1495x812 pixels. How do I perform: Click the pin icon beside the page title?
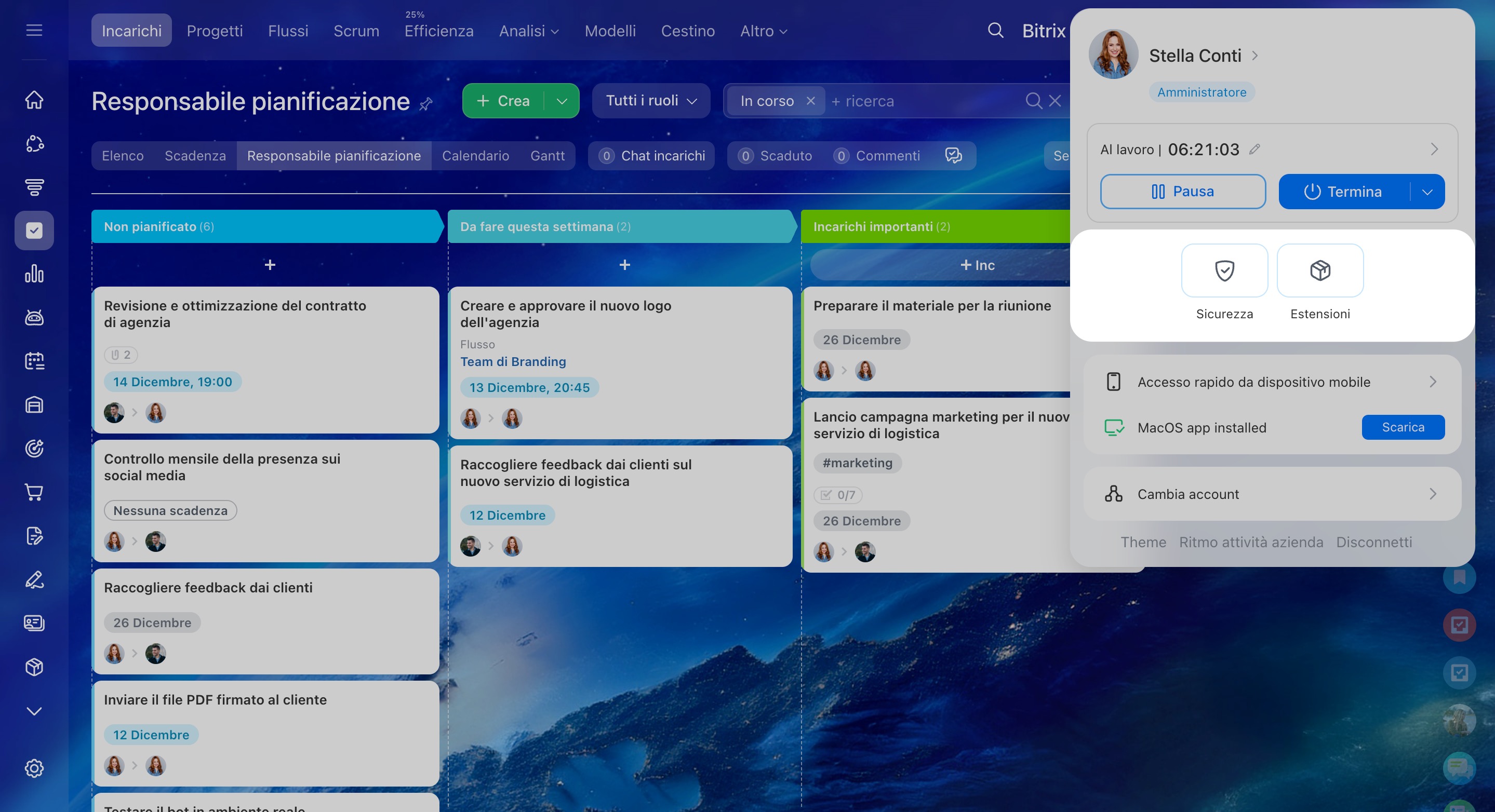pos(426,104)
